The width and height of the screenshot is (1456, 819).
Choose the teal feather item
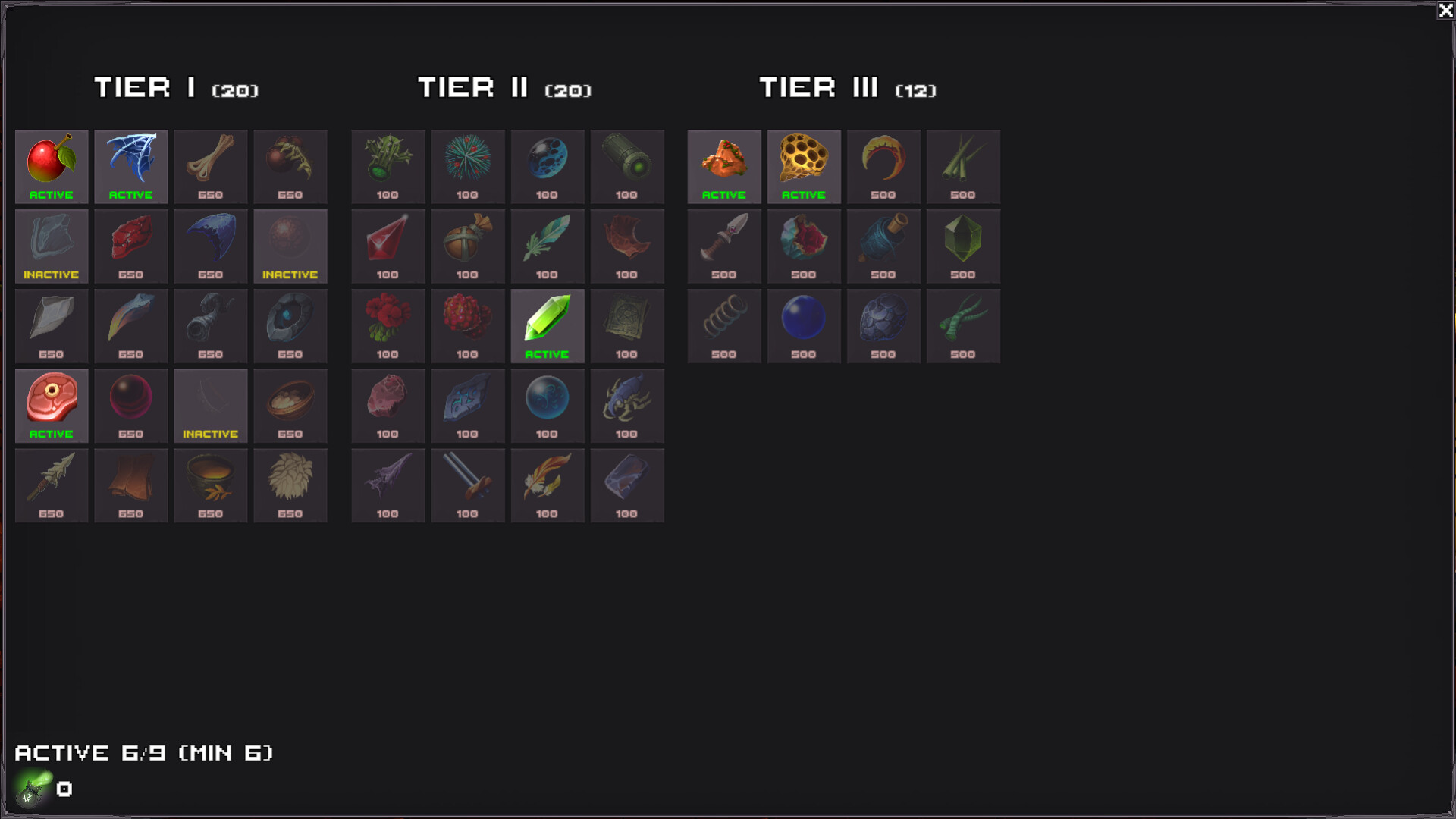tap(548, 246)
